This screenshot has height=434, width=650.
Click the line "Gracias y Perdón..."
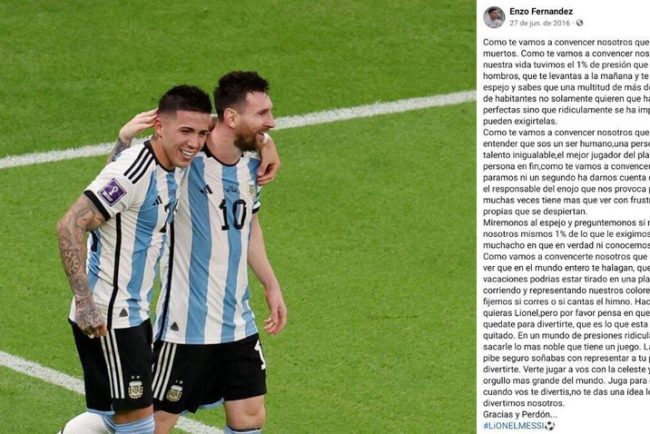520,414
